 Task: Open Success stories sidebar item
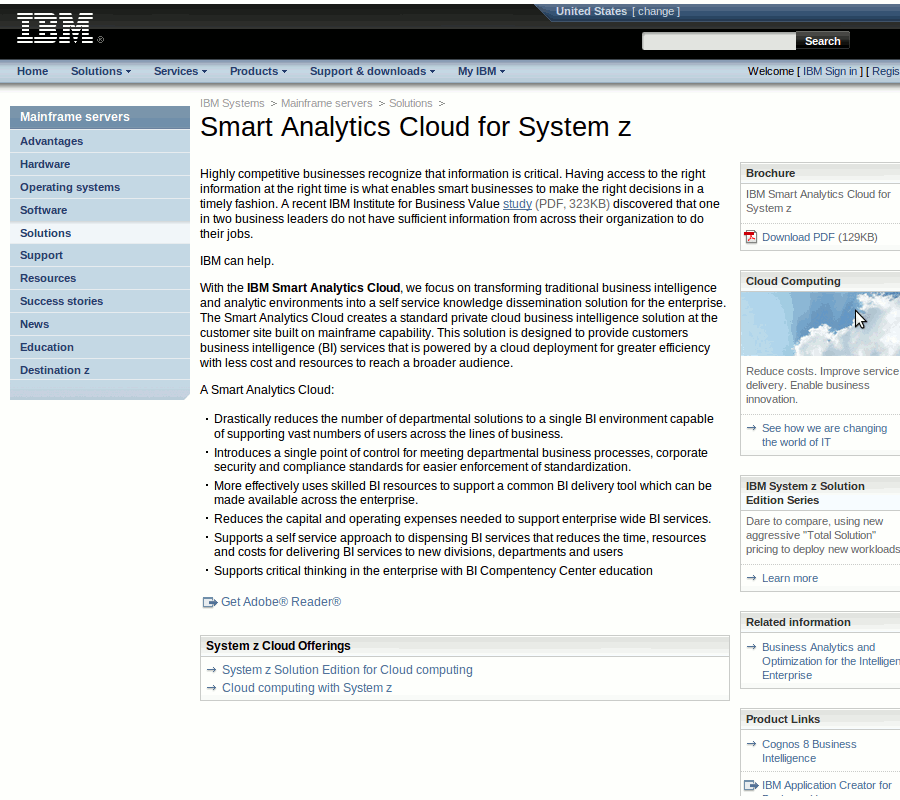point(100,301)
